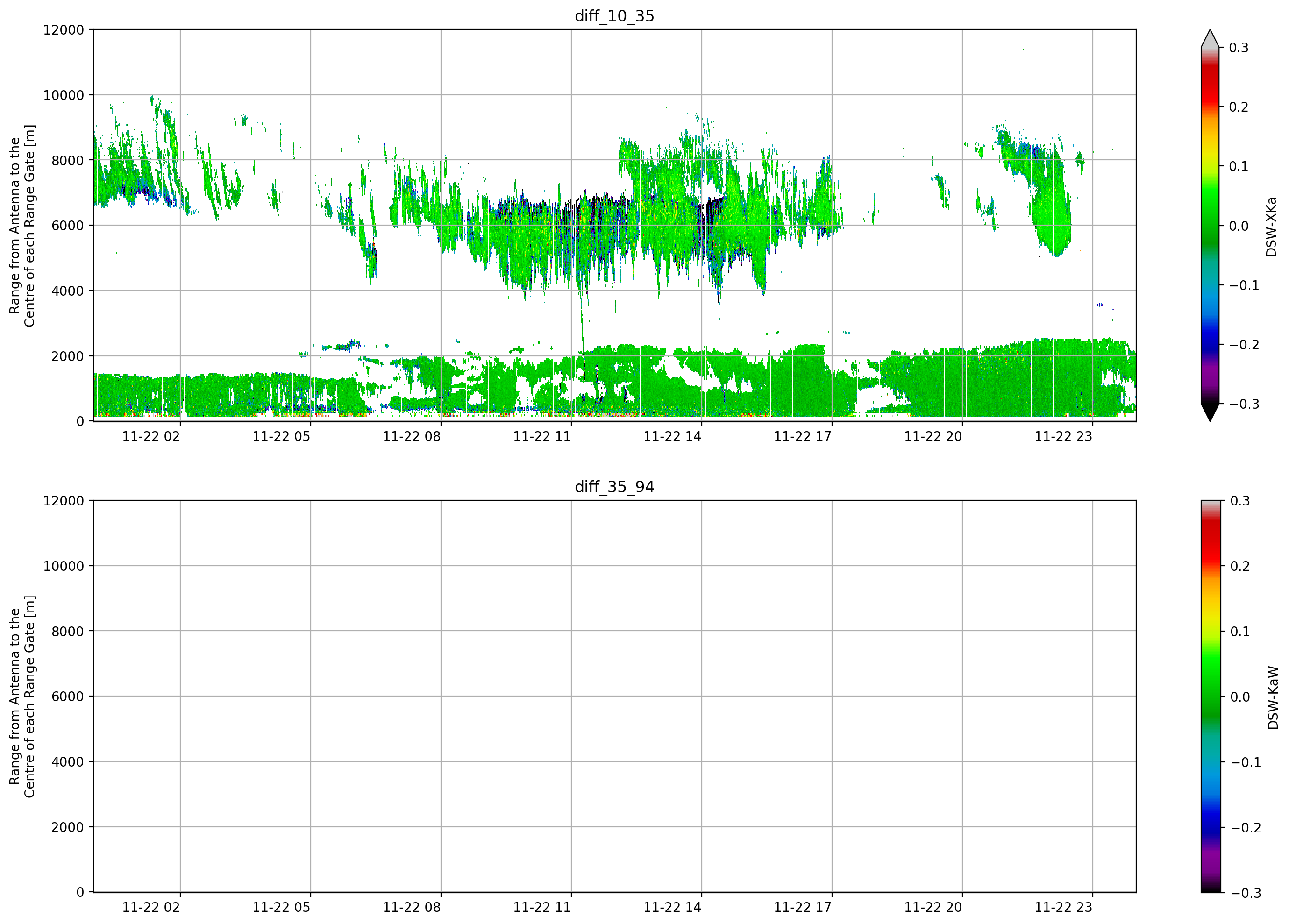Screen dimensions: 1289x924
Task: Click "11-22 05" tick label under diff_10_35
Action: [281, 436]
